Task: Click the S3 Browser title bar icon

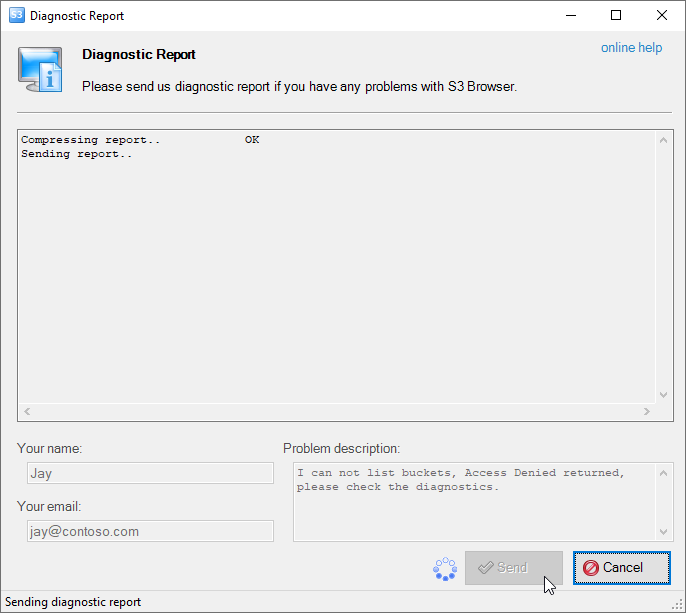Action: pyautogui.click(x=17, y=15)
